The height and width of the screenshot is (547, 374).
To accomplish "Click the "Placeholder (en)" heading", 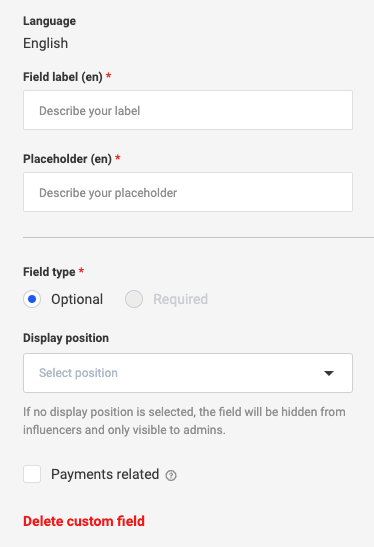I will 67,159.
